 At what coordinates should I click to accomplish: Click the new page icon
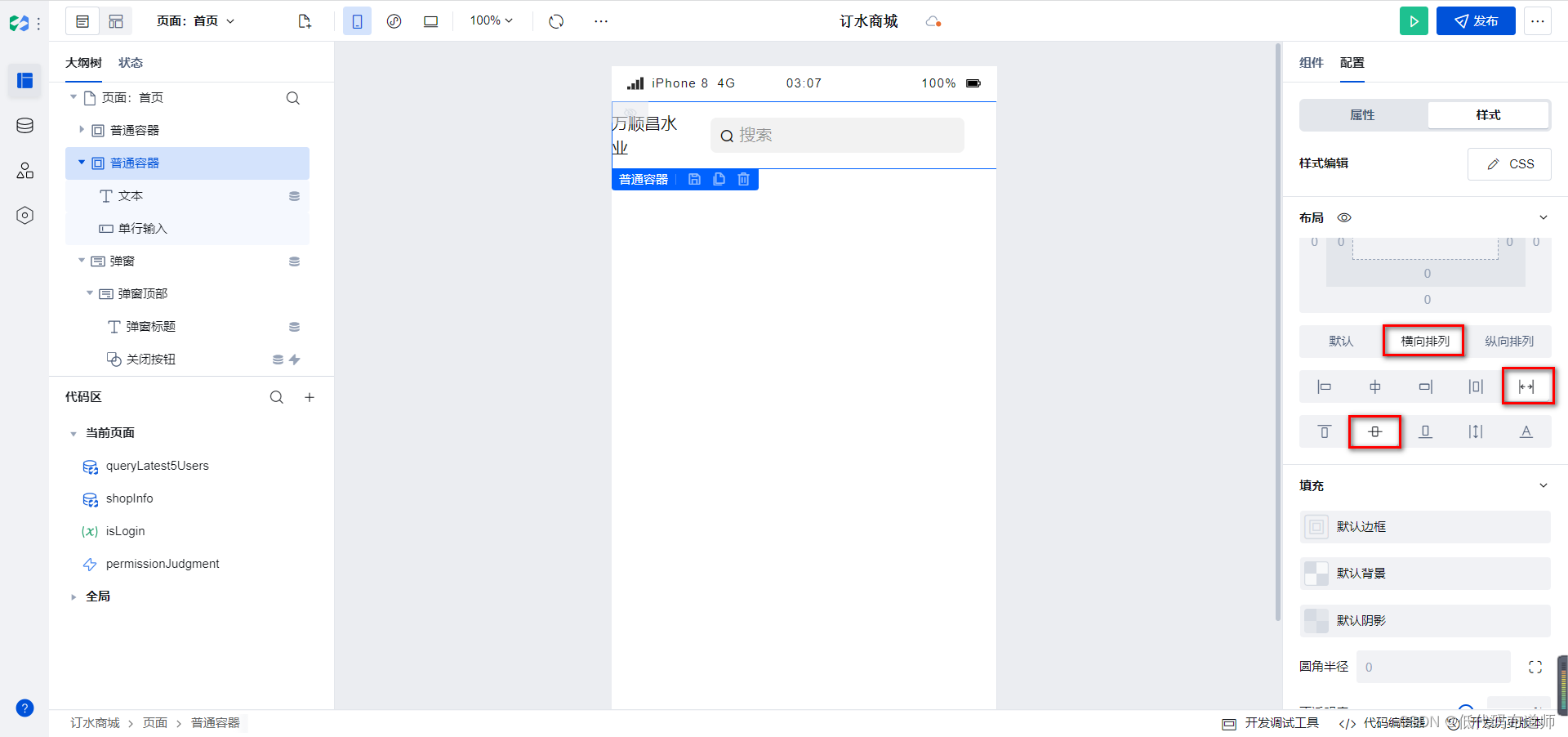tap(305, 21)
